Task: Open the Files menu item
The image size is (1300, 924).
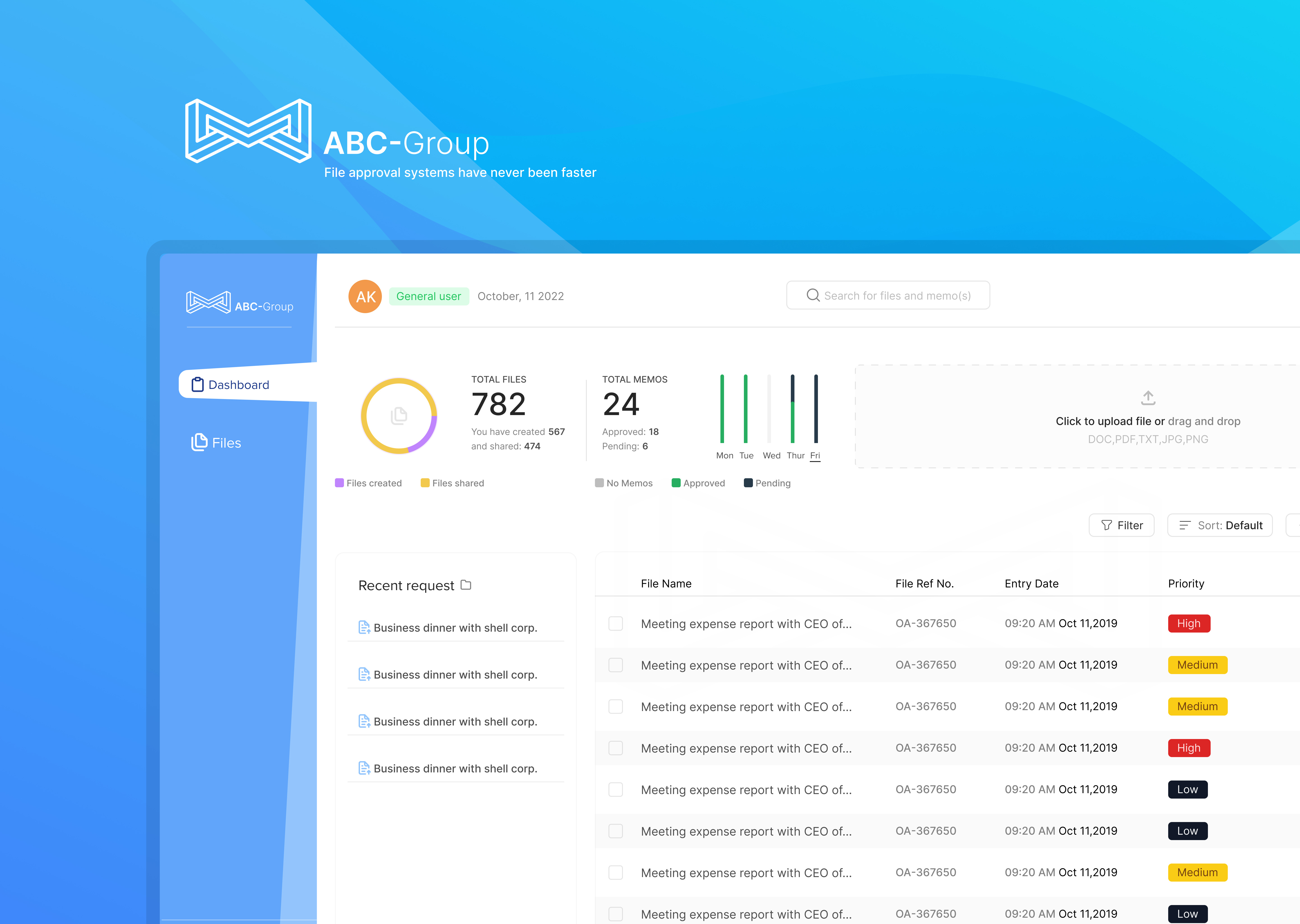Action: tap(216, 443)
